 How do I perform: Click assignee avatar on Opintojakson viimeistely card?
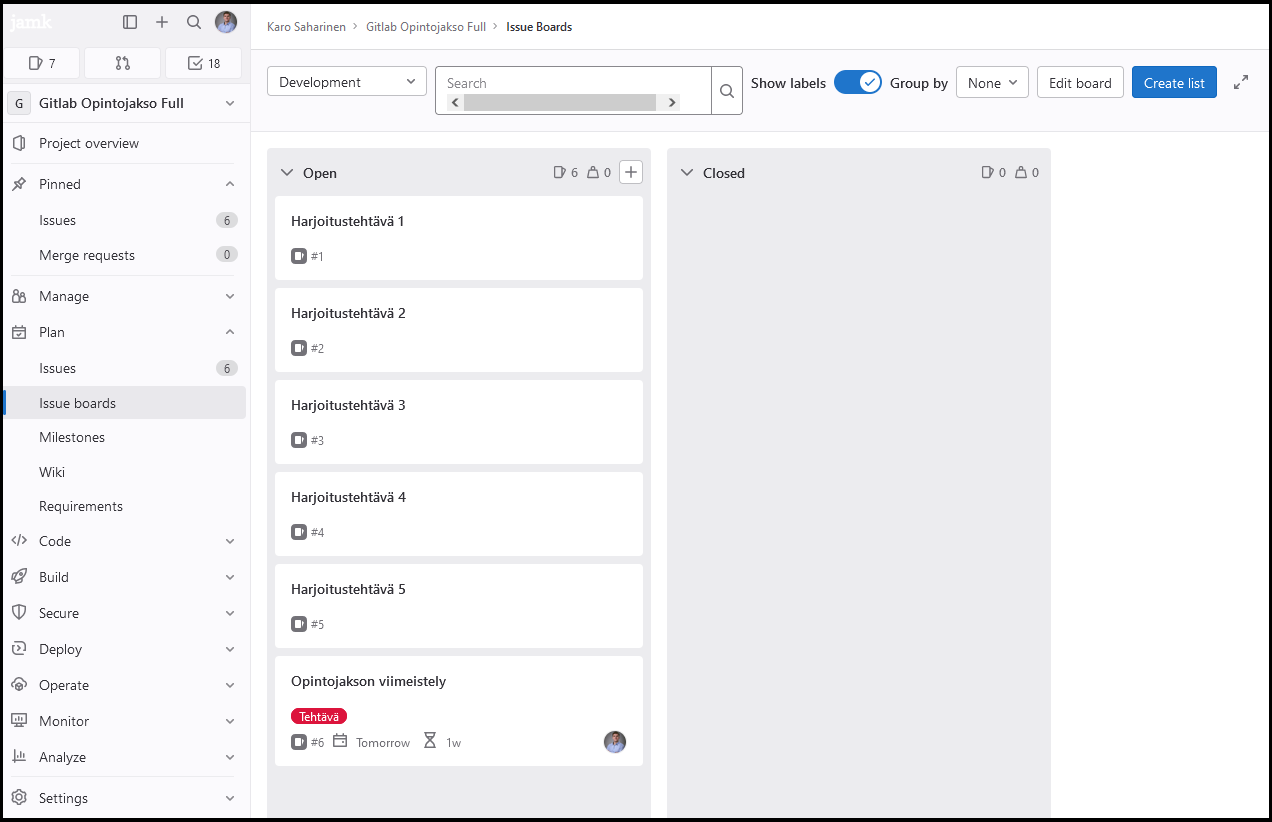[x=615, y=742]
